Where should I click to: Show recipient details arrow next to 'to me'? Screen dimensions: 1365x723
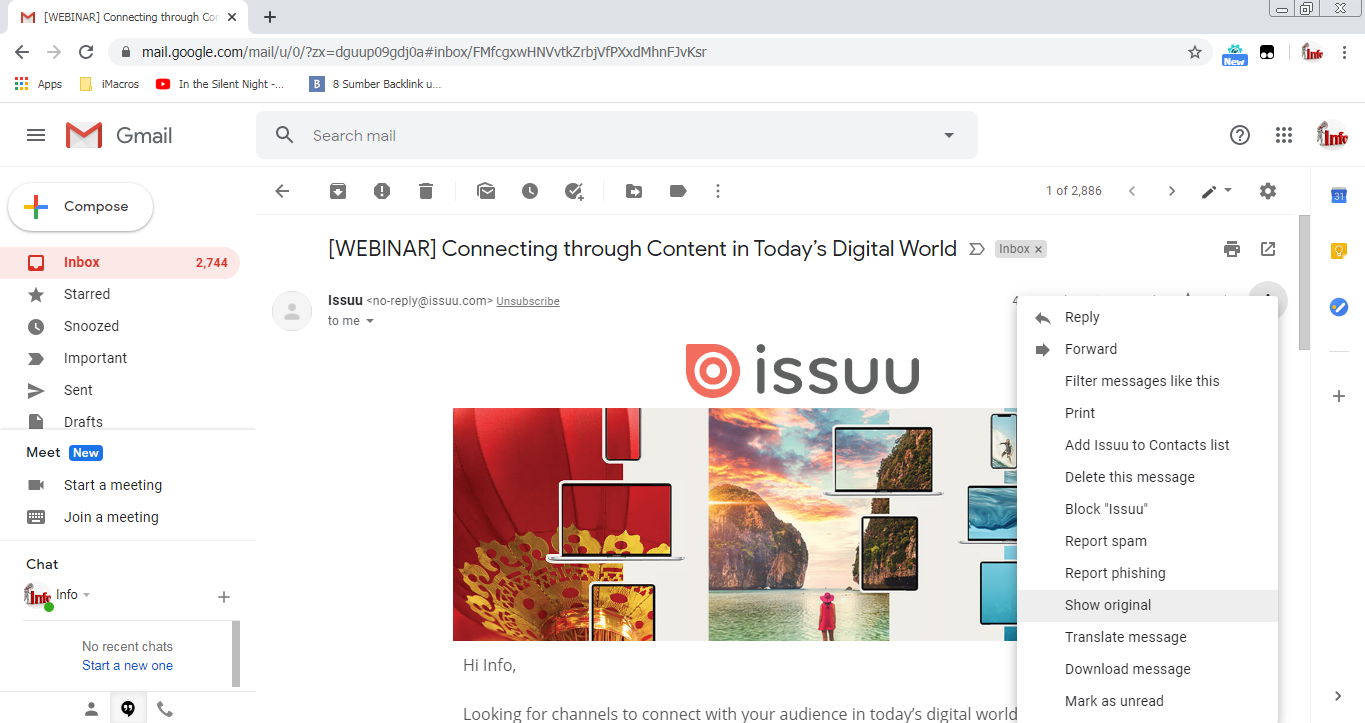370,321
